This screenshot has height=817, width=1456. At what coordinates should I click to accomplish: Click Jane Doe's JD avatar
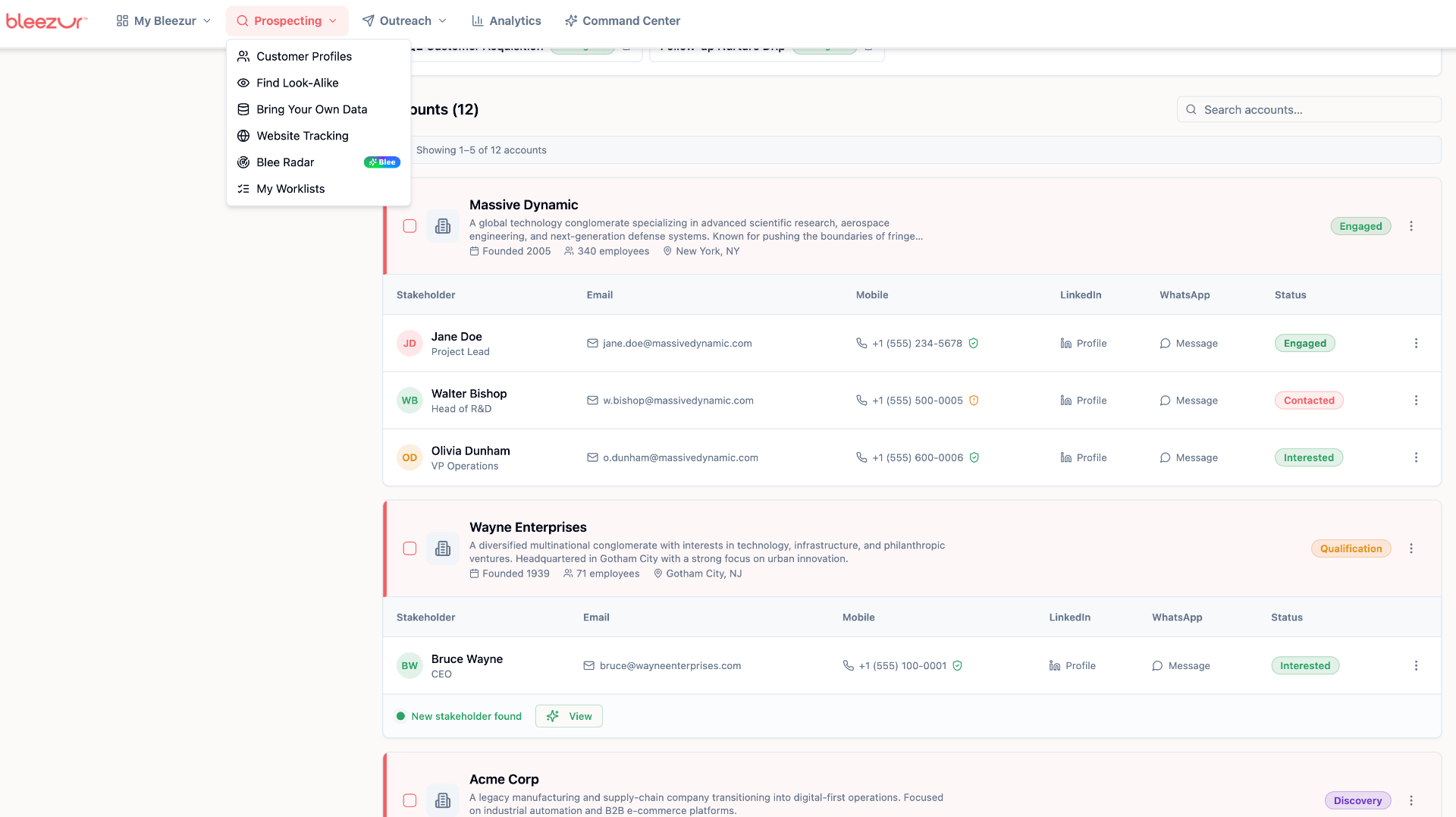click(409, 344)
